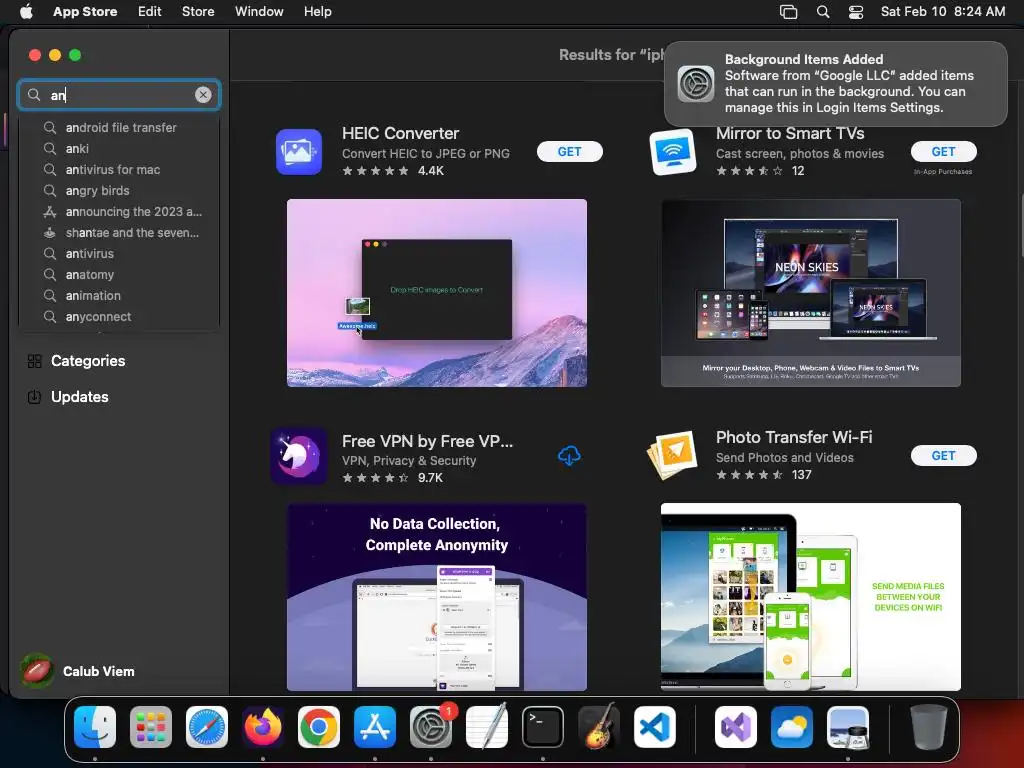
Task: Clear the search field text
Action: (x=203, y=95)
